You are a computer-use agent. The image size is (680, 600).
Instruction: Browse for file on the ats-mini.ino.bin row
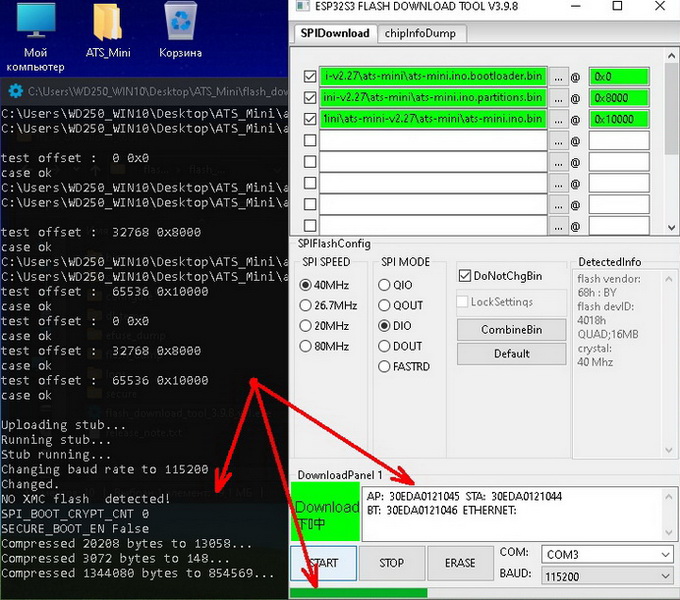559,120
